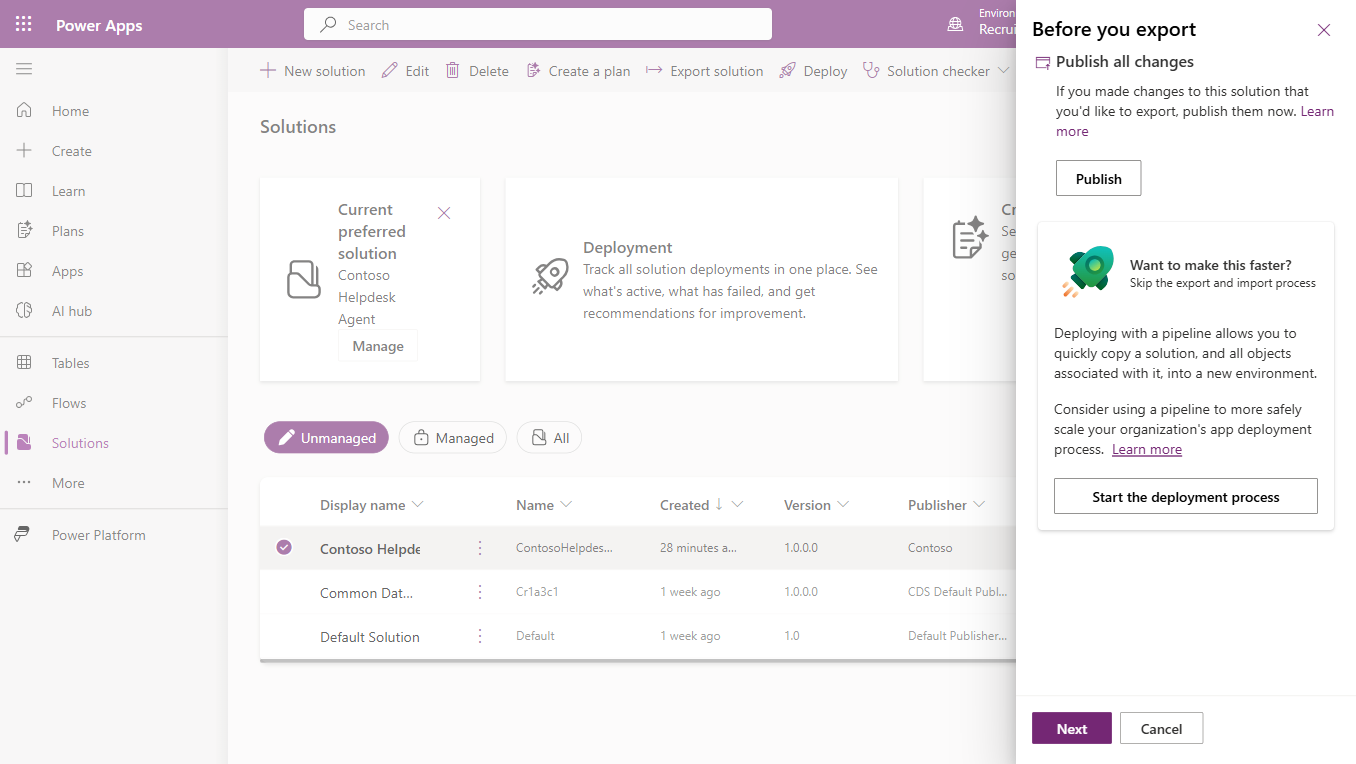Click the Deployment rocket card icon
This screenshot has height=764, width=1356.
[x=550, y=277]
